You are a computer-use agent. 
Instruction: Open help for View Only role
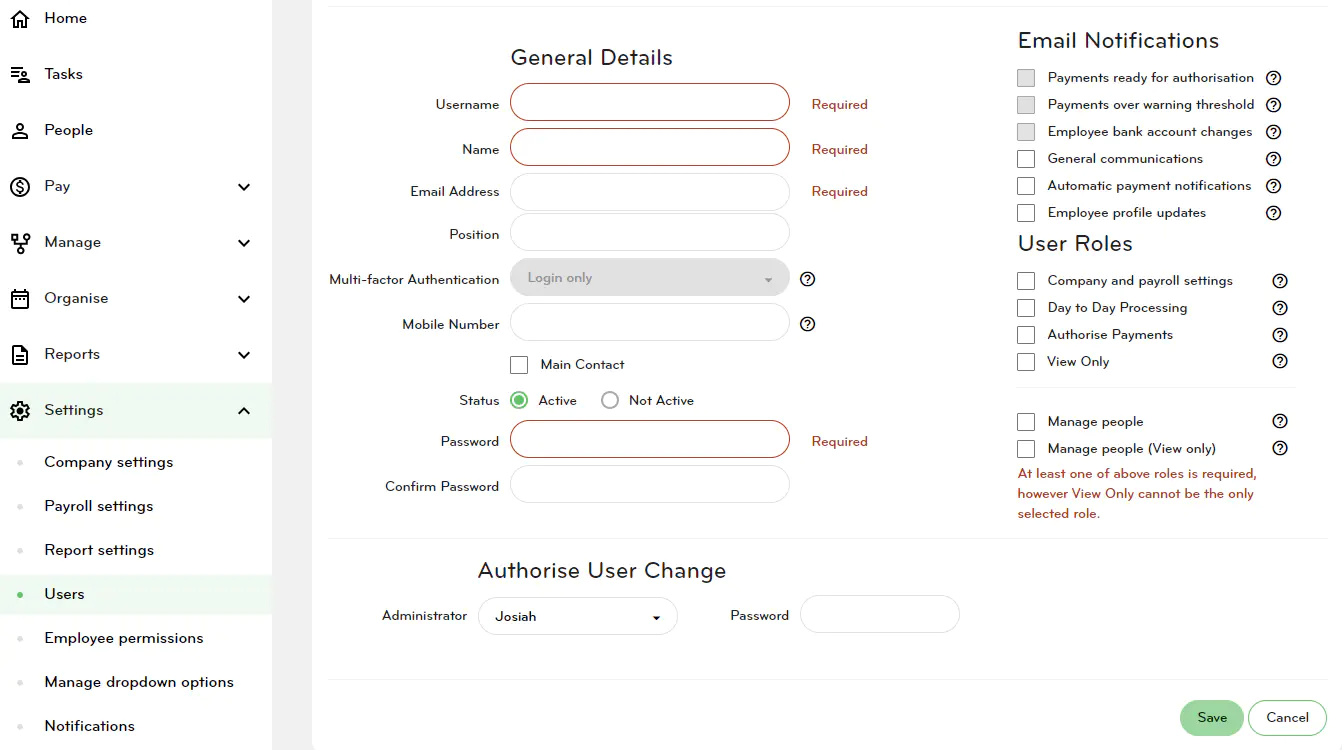1279,361
